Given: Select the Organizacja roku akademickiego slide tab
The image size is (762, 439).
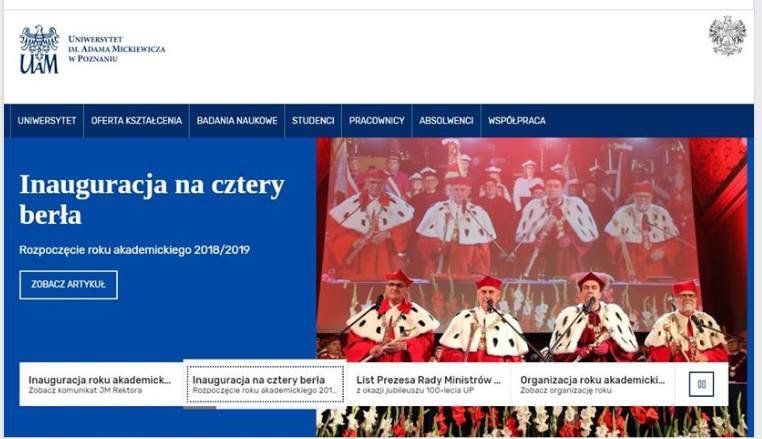Looking at the screenshot, I should pyautogui.click(x=593, y=384).
